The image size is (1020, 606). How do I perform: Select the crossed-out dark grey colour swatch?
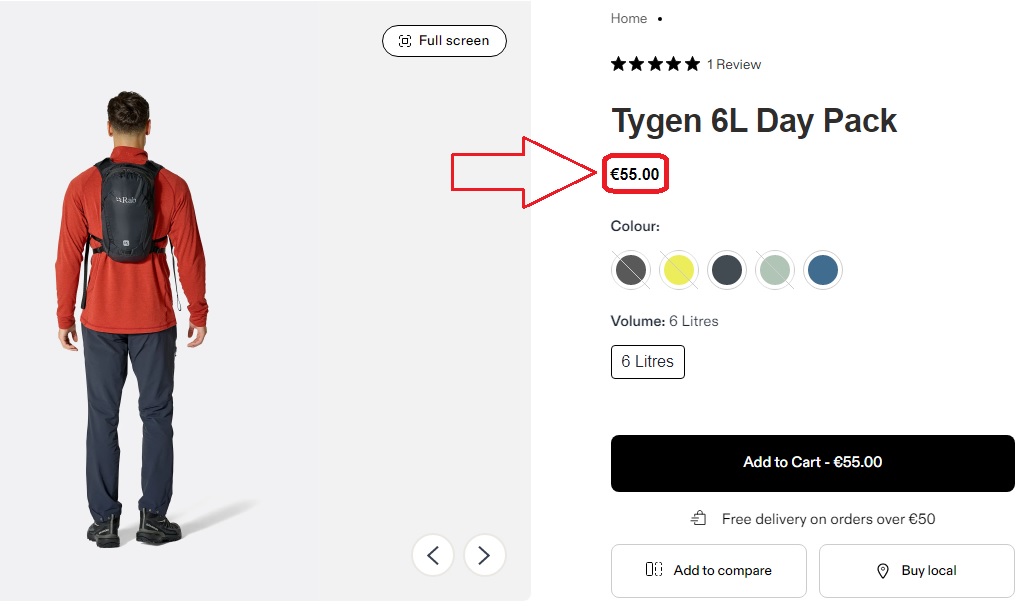(630, 270)
